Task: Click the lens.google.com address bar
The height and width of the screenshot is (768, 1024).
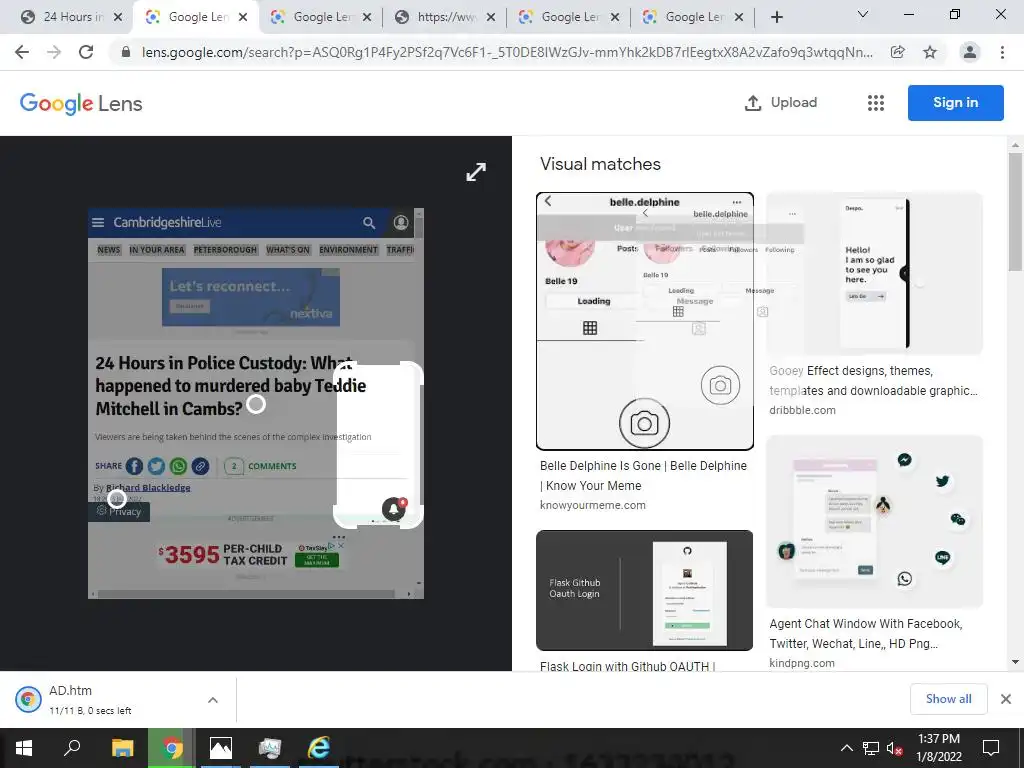Action: coord(506,52)
